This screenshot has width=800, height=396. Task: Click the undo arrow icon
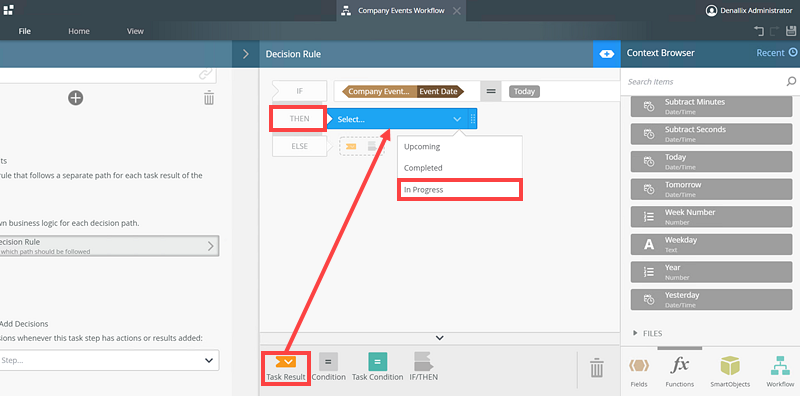[759, 31]
